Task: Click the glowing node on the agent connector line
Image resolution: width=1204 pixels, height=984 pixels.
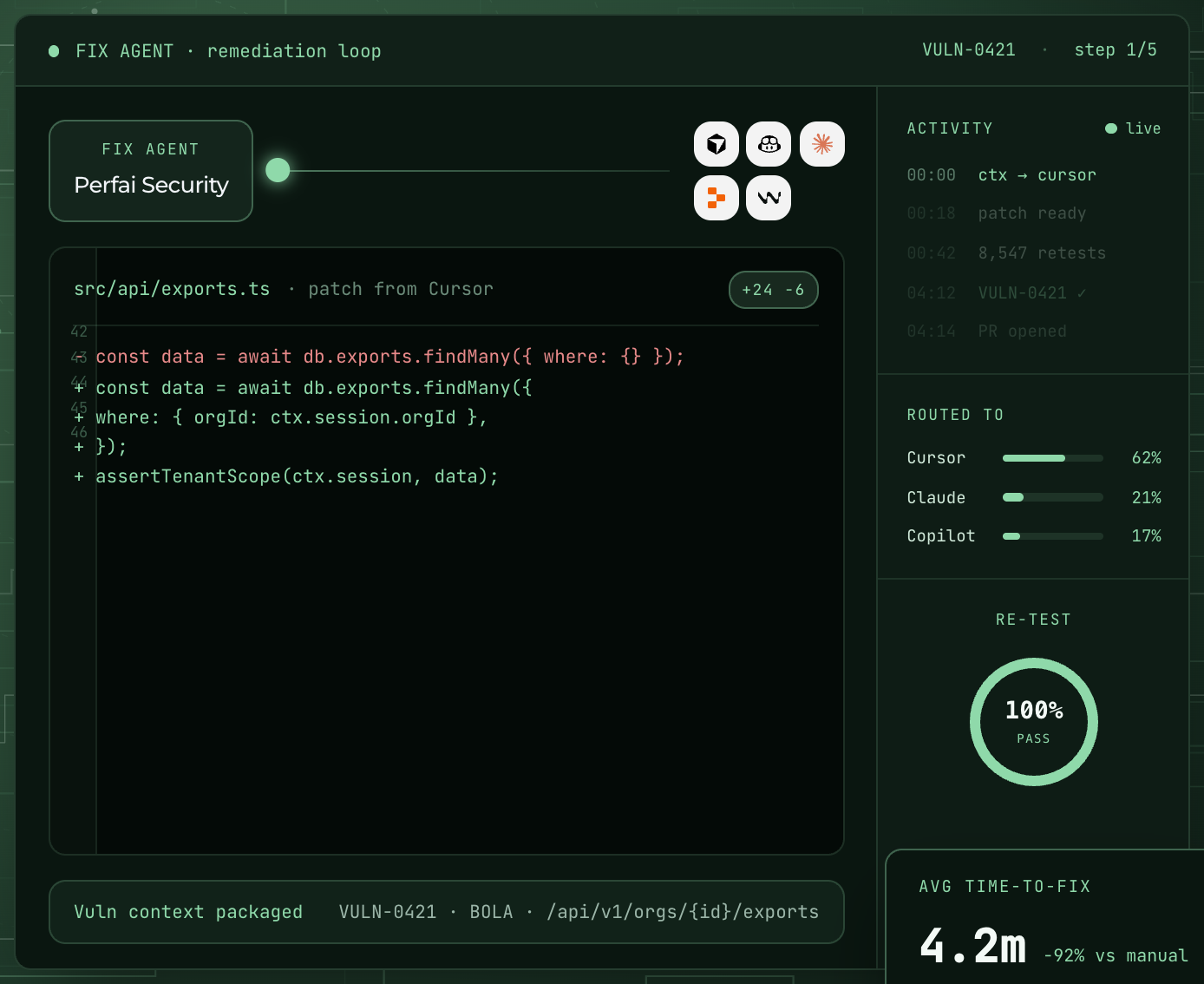Action: [278, 170]
